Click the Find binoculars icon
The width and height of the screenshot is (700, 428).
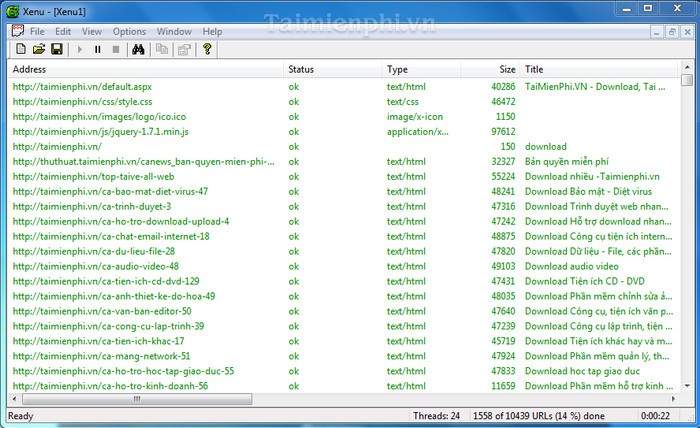point(140,49)
